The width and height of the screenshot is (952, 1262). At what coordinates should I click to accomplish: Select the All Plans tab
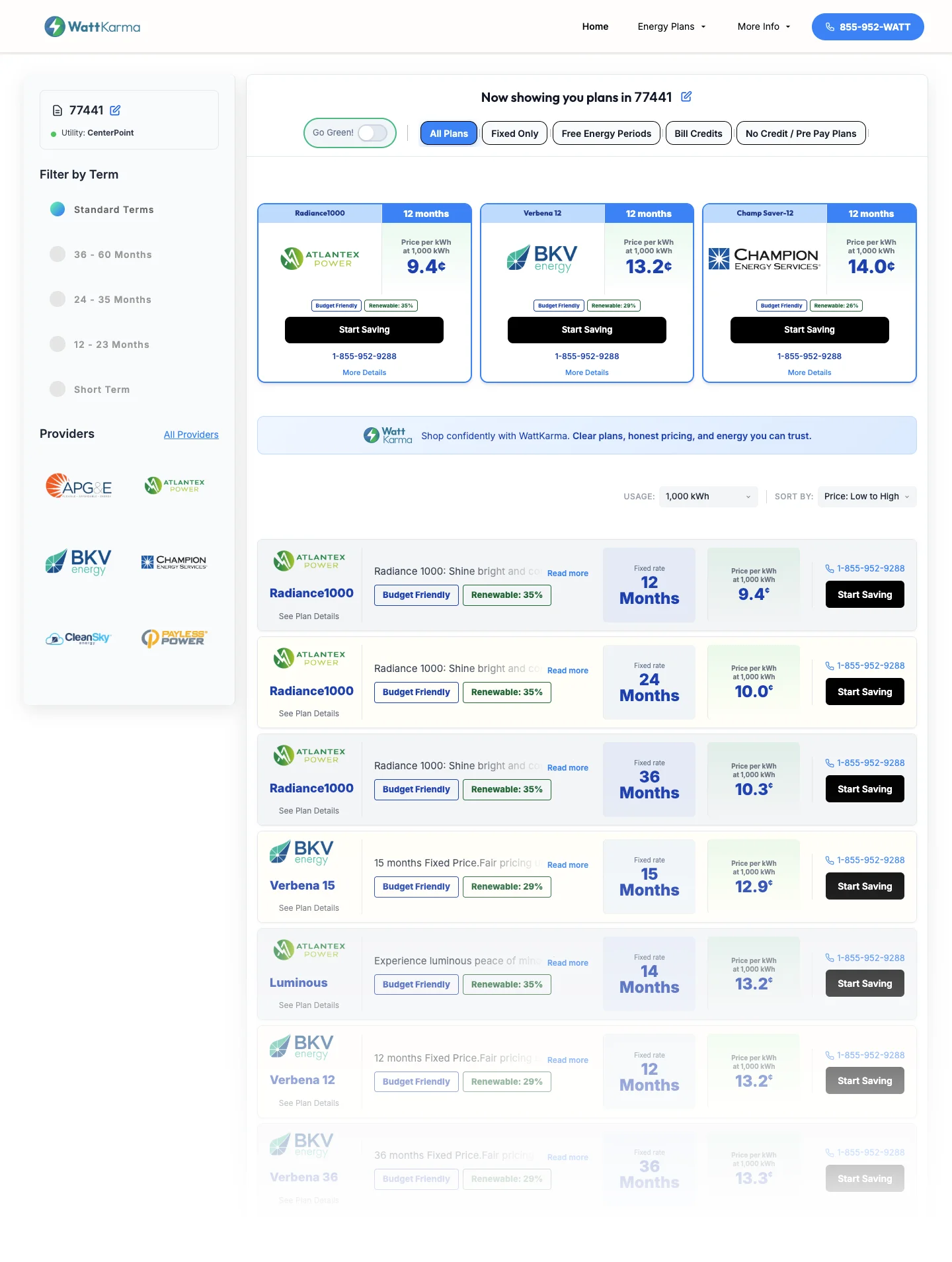(x=449, y=134)
